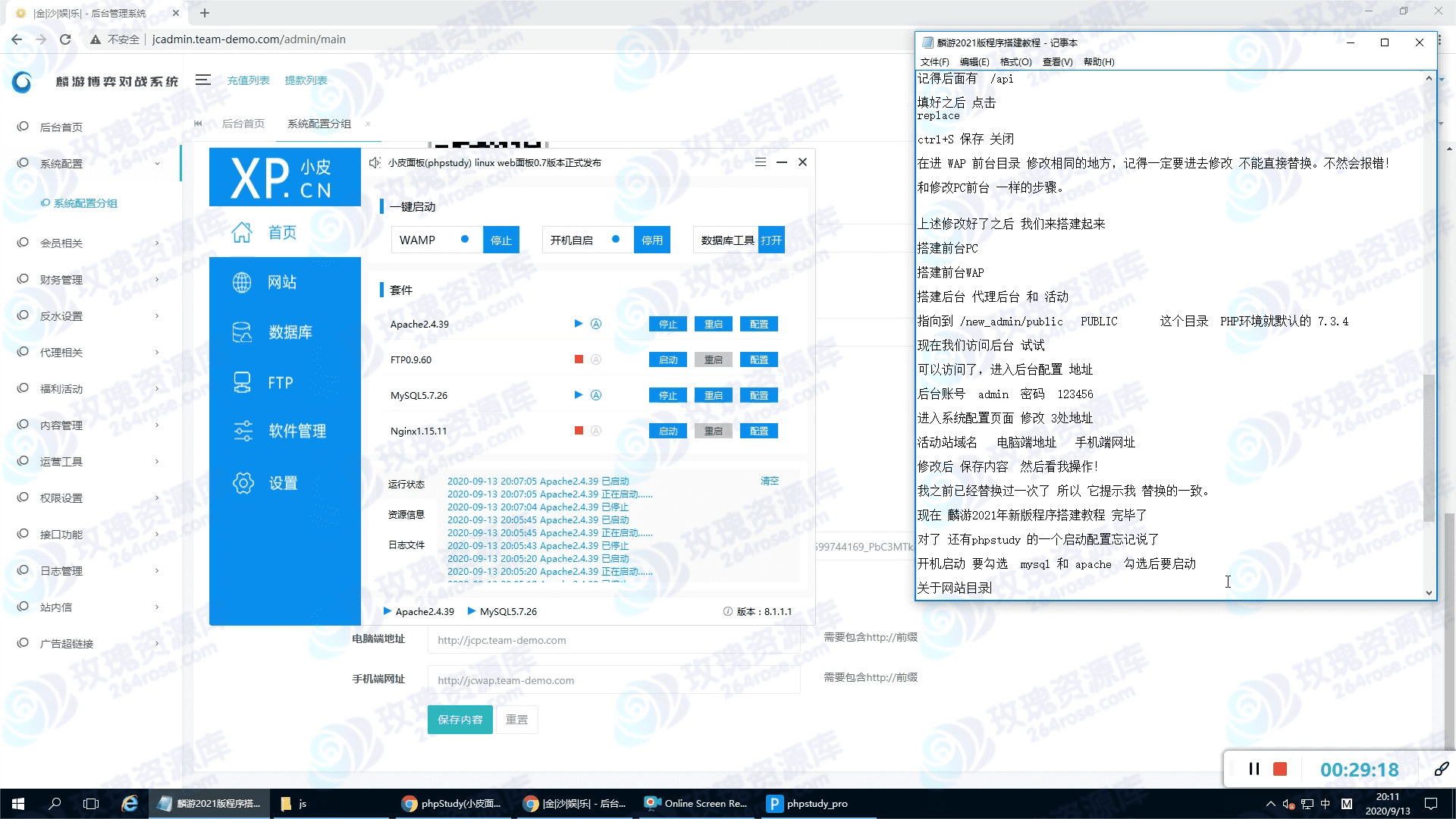This screenshot has width=1456, height=819.
Task: Click 保存内容 button in backend config
Action: 459,719
